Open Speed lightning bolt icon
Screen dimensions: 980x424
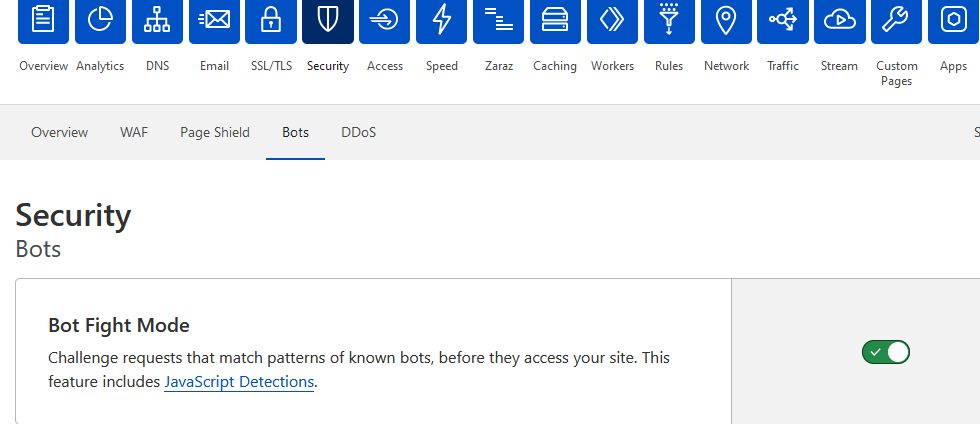(441, 20)
